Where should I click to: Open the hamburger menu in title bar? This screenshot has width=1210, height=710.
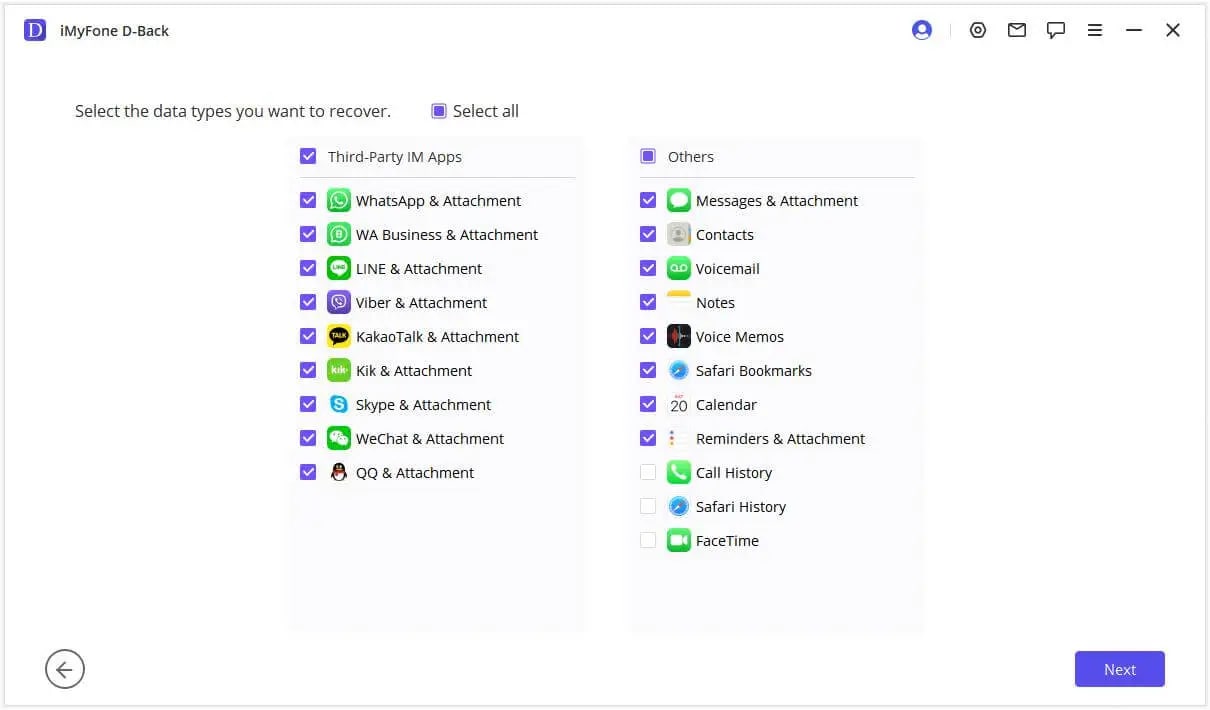point(1095,30)
